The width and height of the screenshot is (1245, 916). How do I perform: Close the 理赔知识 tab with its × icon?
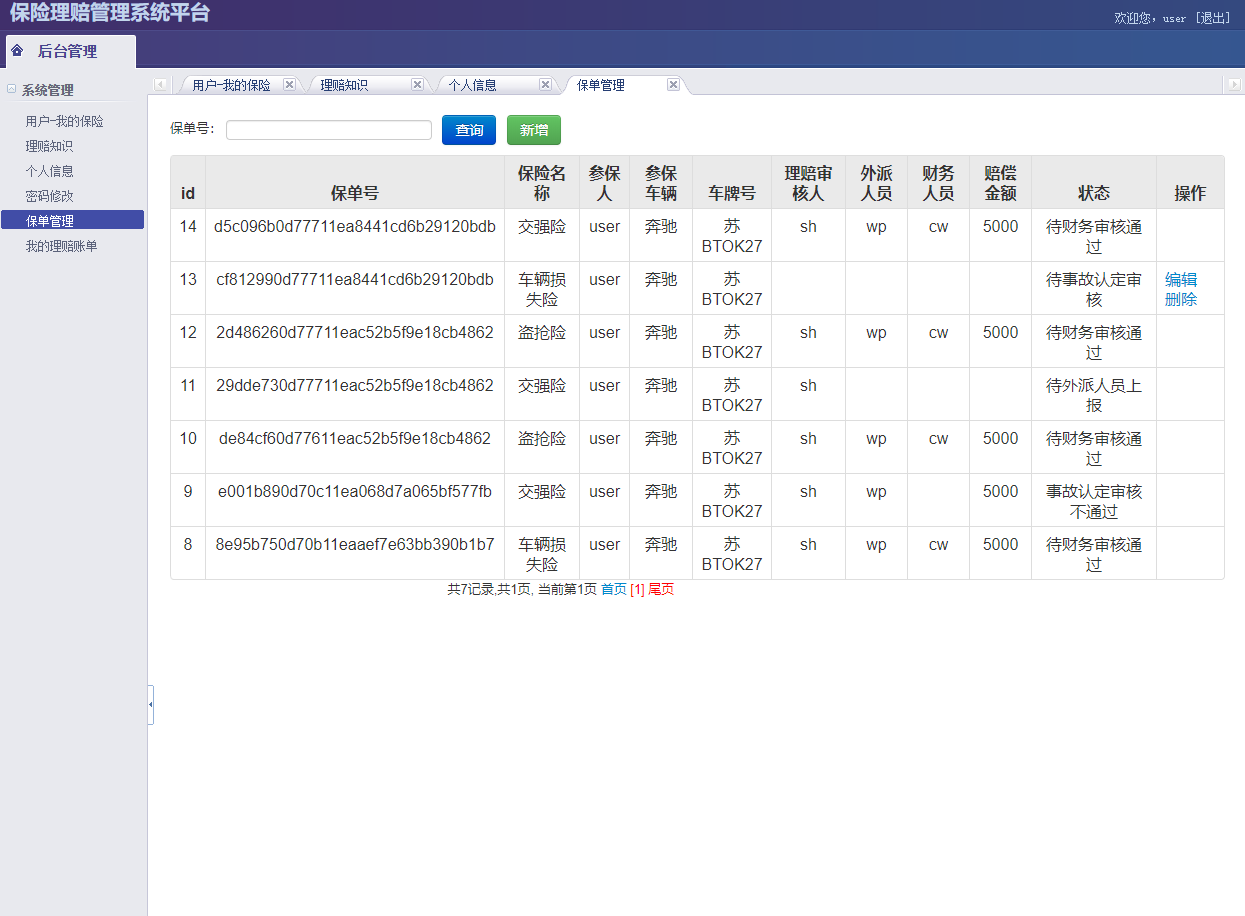click(x=417, y=84)
